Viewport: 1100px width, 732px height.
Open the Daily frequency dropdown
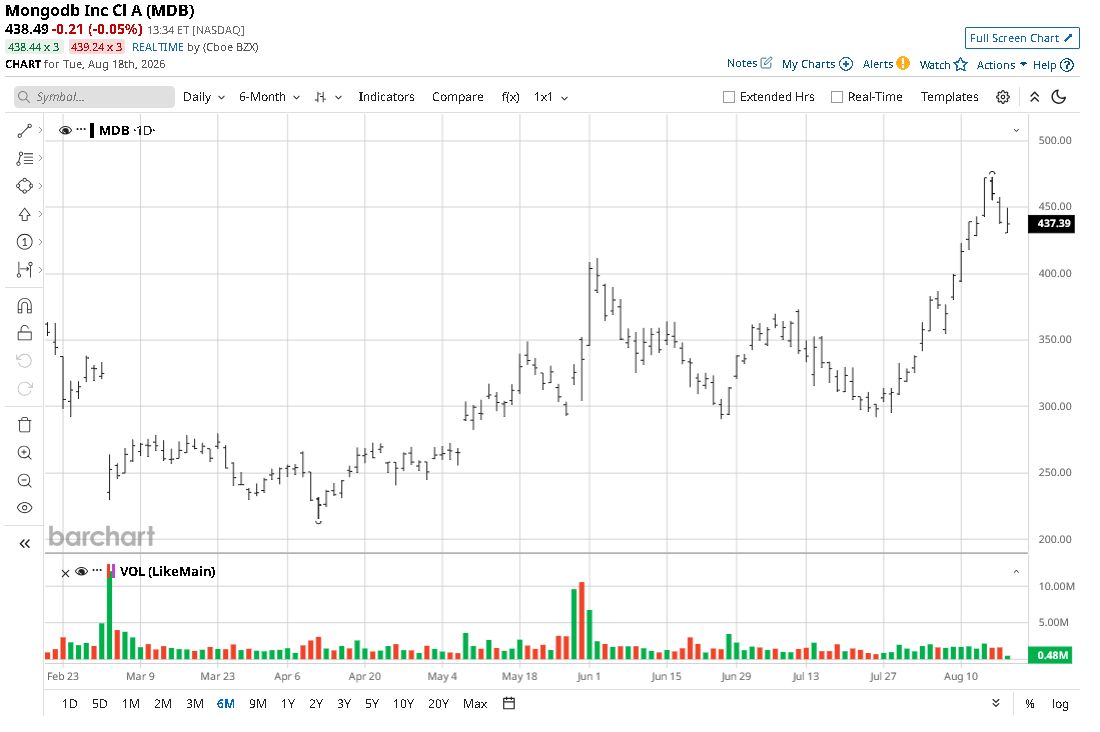[x=204, y=97]
